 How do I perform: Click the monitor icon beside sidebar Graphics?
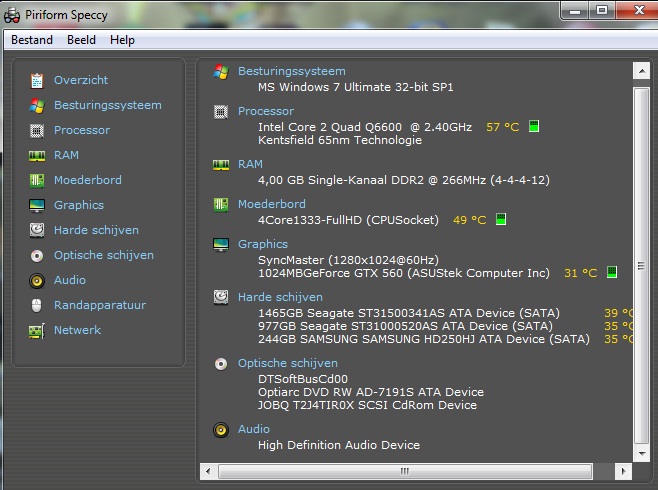[x=37, y=206]
